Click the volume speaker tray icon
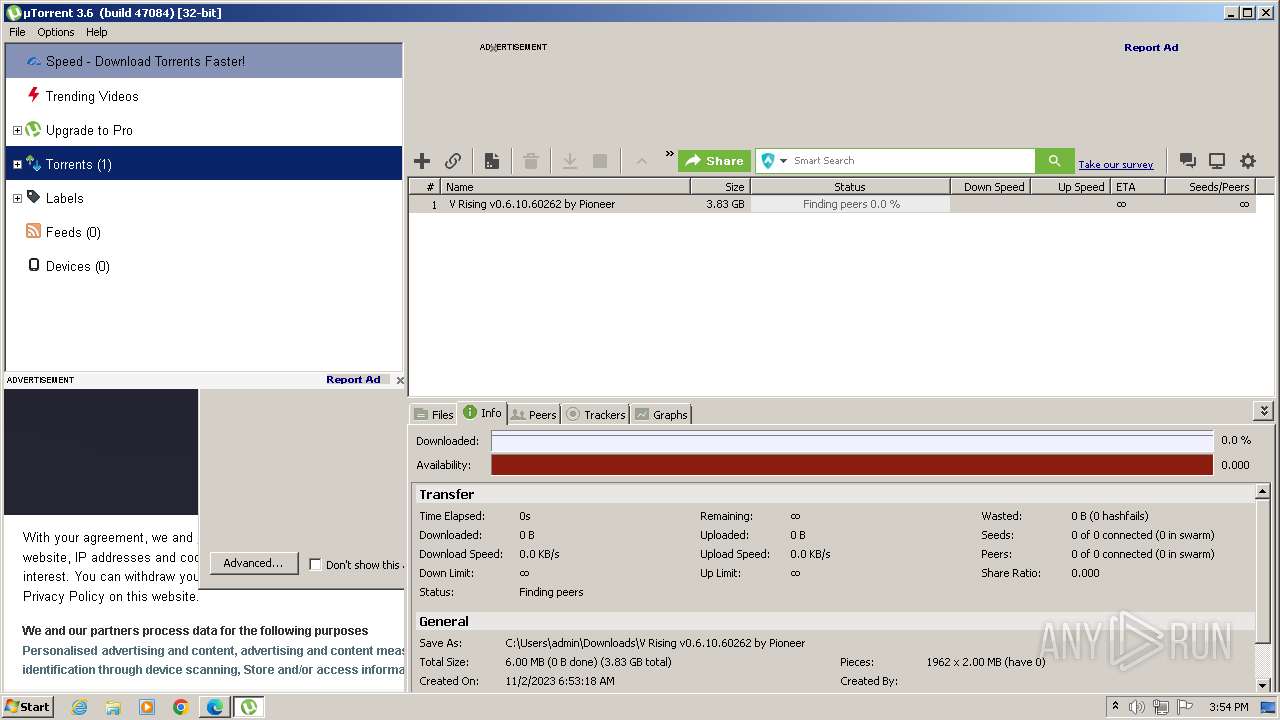 [1137, 707]
